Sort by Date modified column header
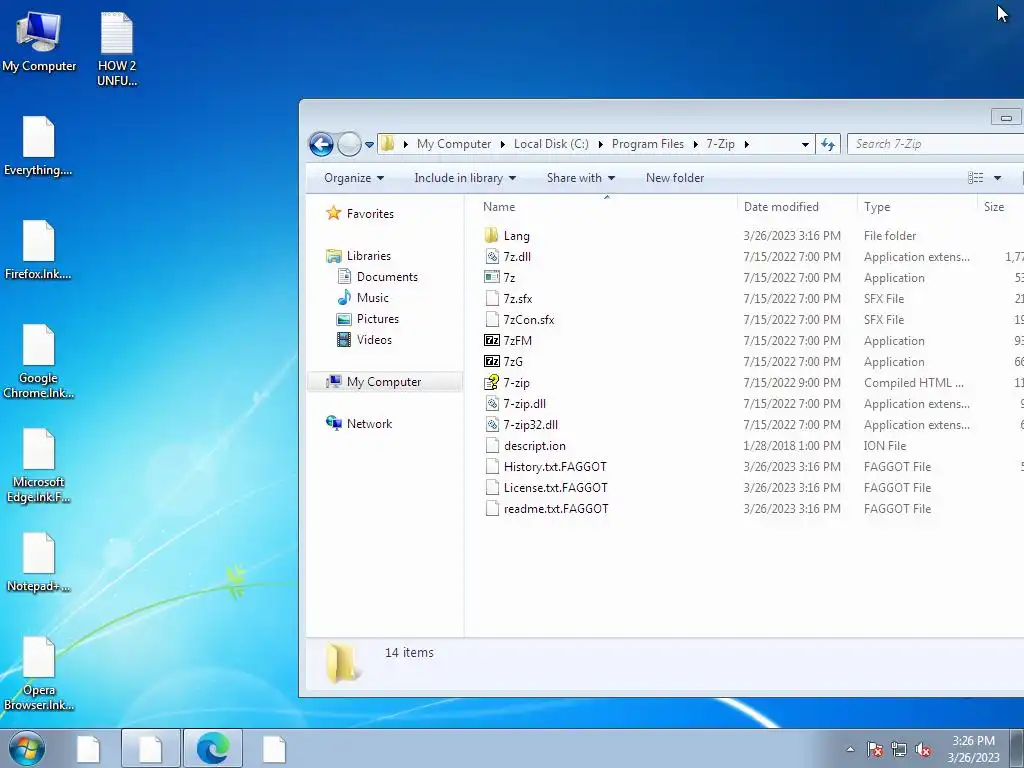1024x768 pixels. click(781, 206)
